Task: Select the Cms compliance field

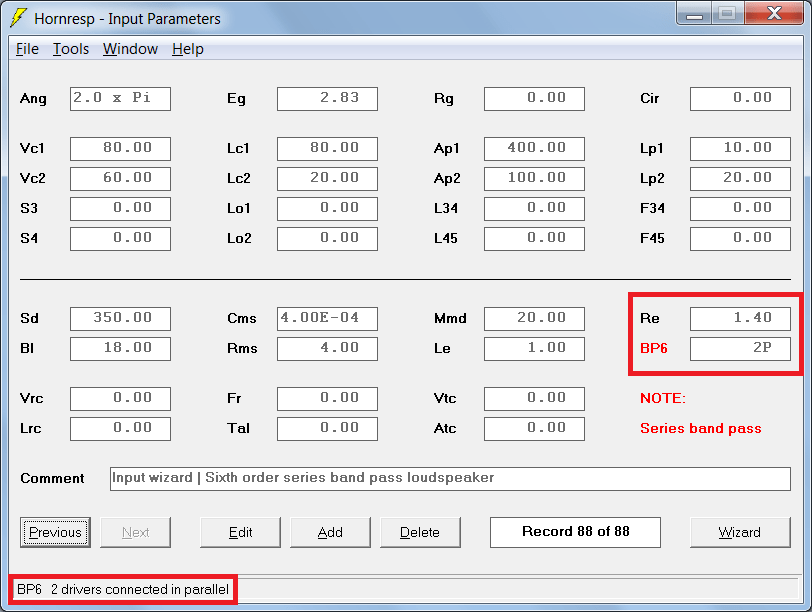Action: pos(327,318)
